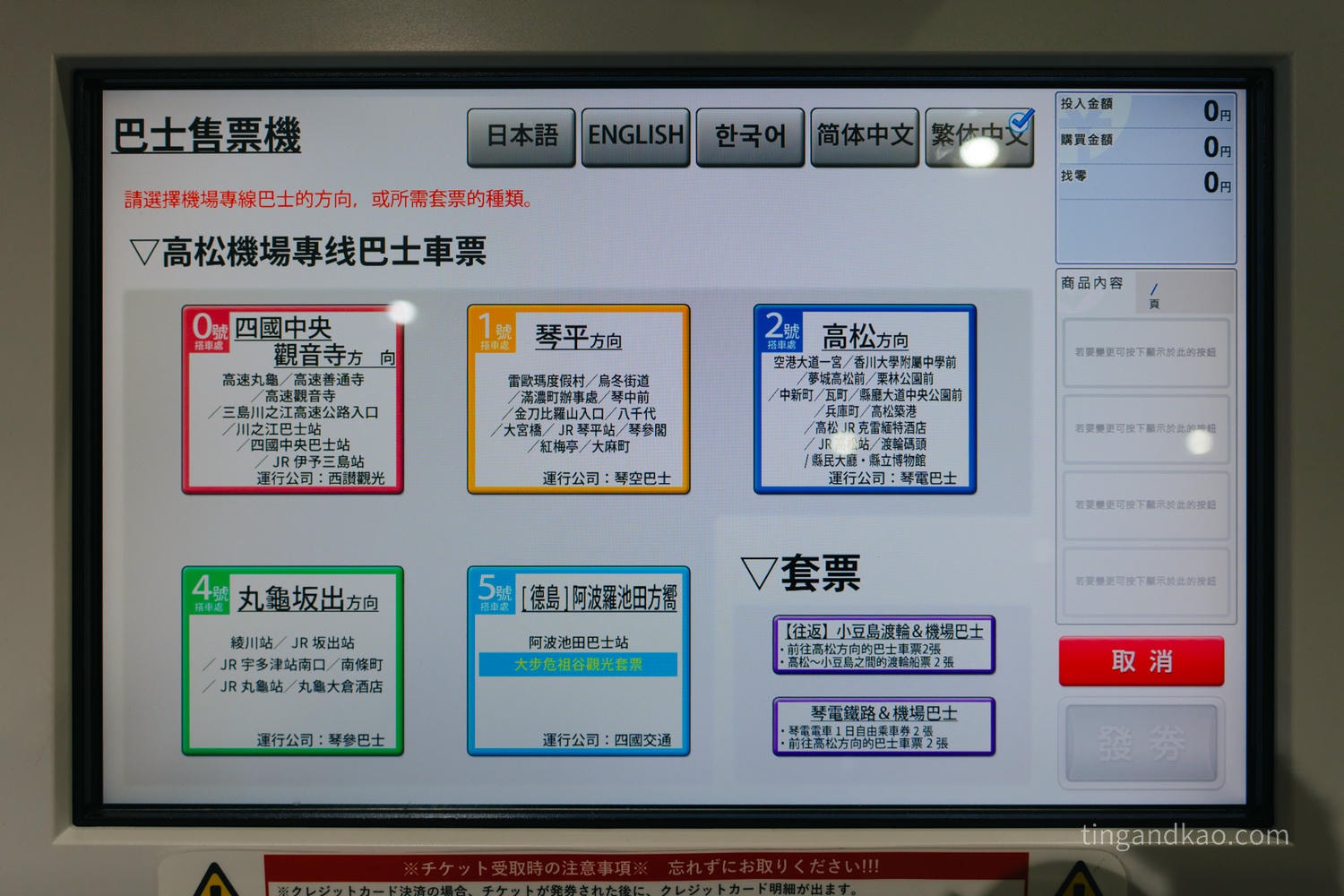Tap the 巴士售票機 title
Viewport: 1344px width, 896px height.
pos(207,136)
